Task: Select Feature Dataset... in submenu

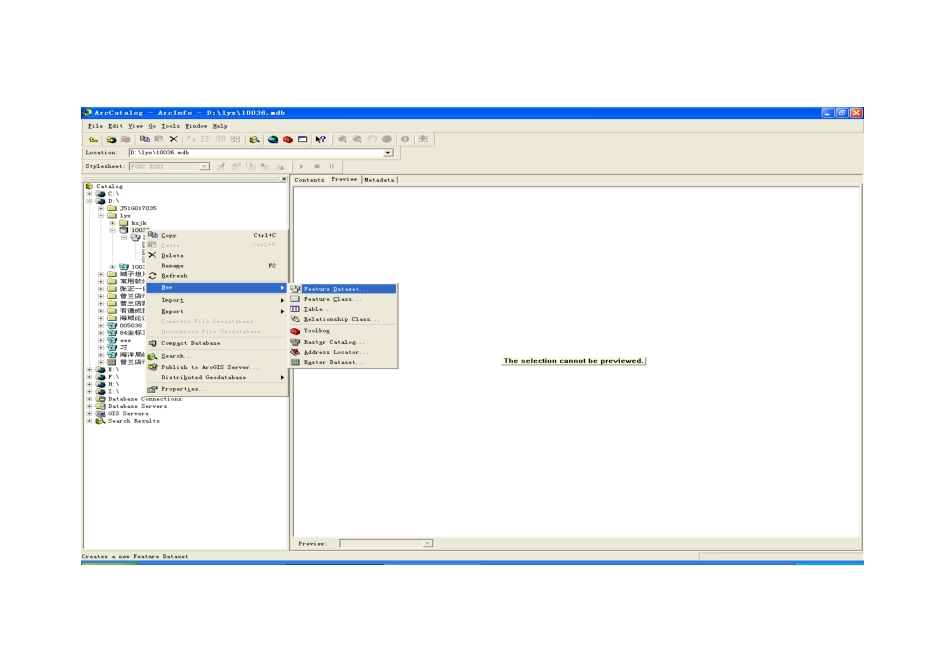Action: 343,289
